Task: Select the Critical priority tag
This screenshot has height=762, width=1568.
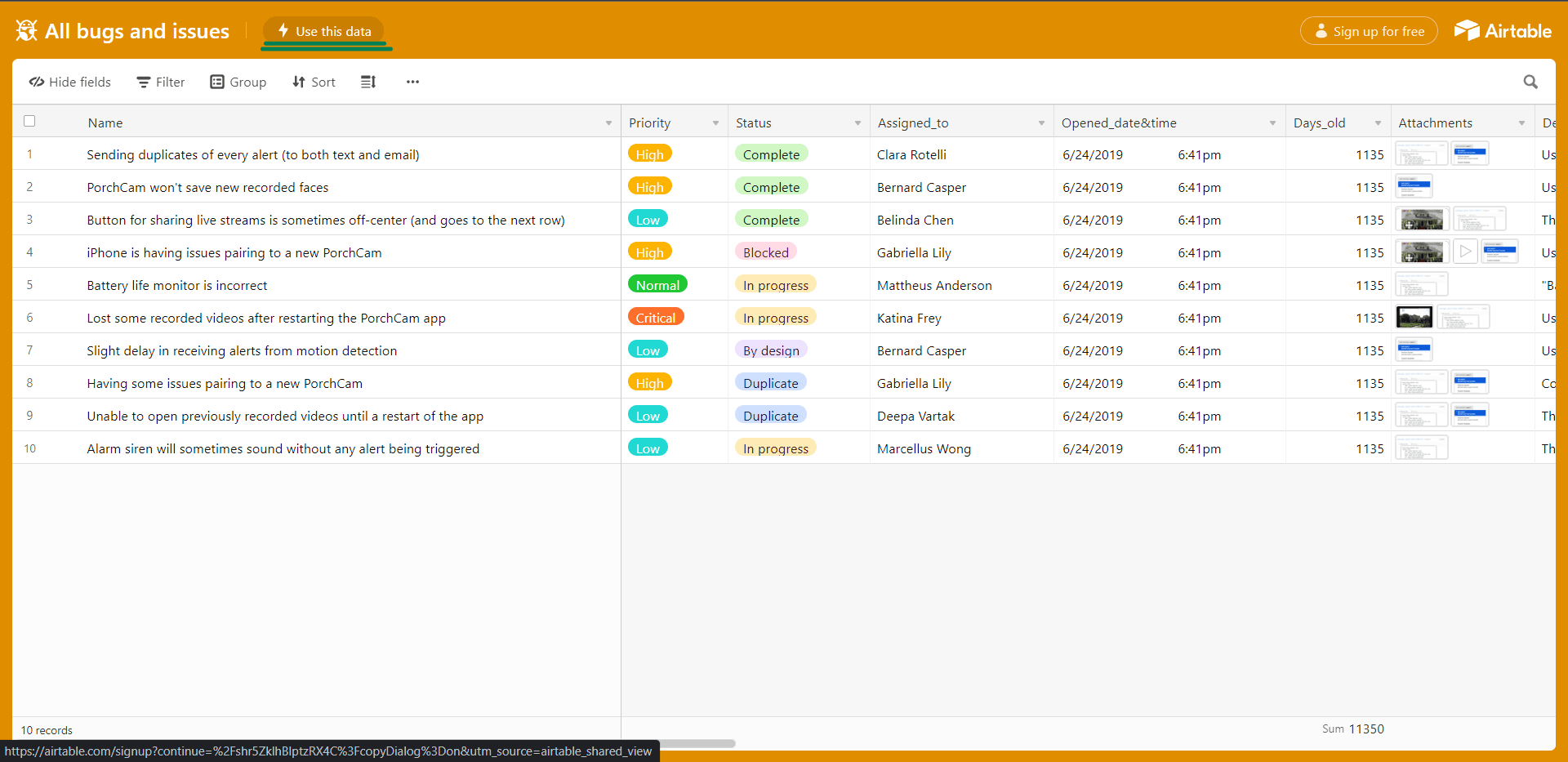Action: point(655,318)
